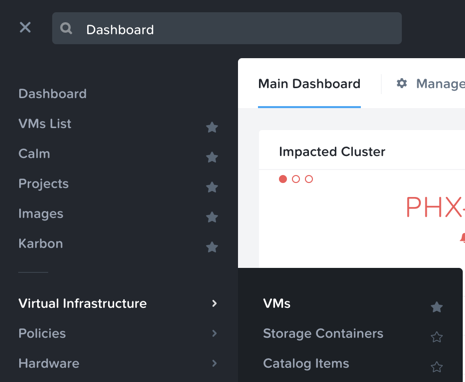Viewport: 465px width, 382px height.
Task: Open Storage Containers in the submenu
Action: (x=323, y=333)
